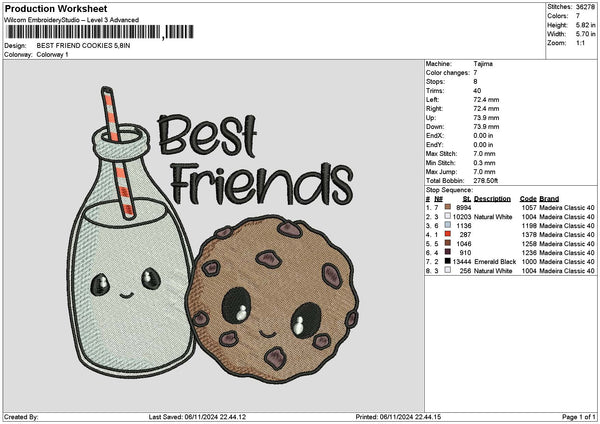
Task: Click stitch count '910' in stop 6
Action: (465, 253)
